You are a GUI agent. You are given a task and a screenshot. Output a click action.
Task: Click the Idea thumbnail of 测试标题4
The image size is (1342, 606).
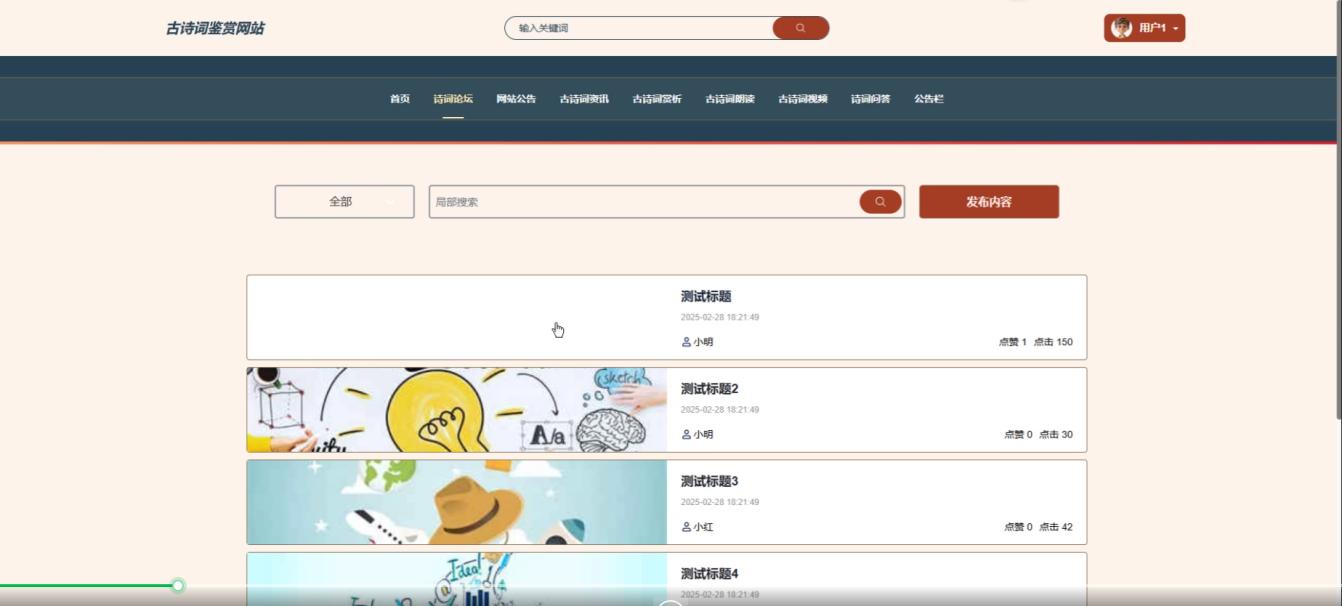[457, 579]
